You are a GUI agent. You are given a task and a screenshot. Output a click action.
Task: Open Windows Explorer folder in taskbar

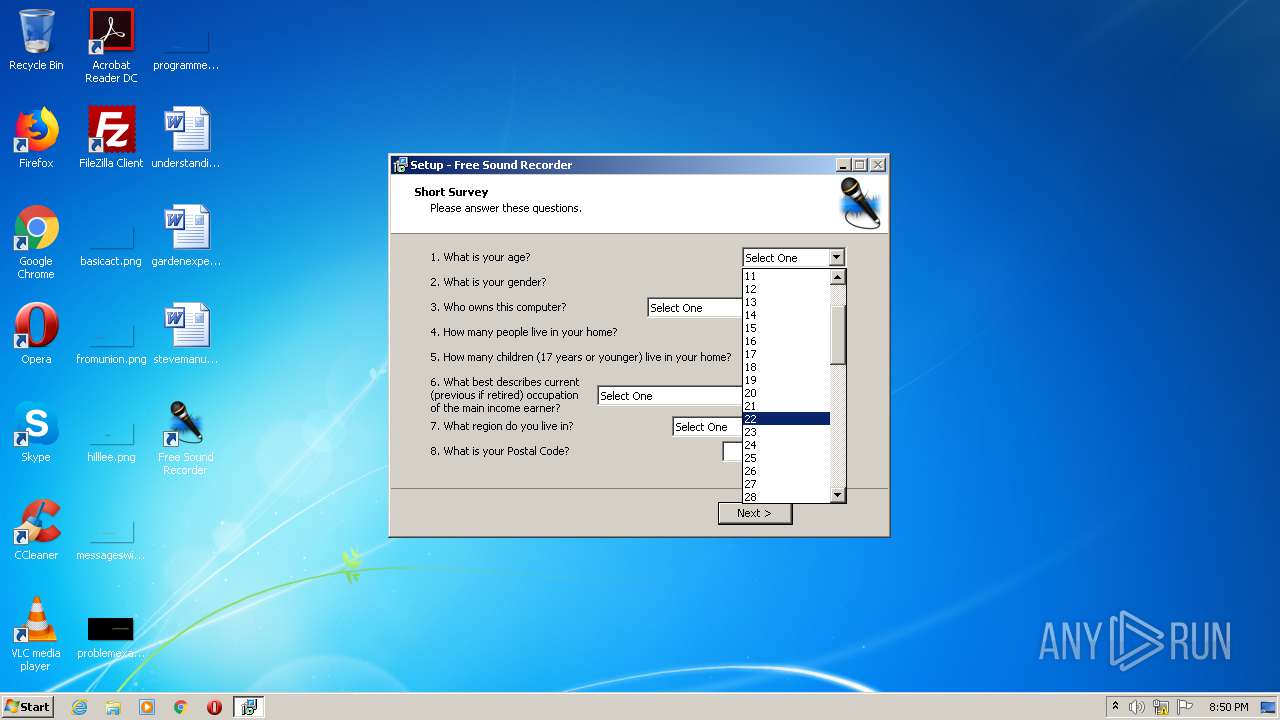[113, 707]
